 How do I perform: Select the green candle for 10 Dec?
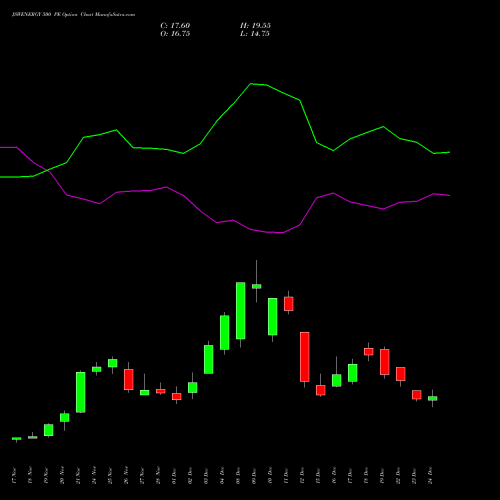click(273, 316)
